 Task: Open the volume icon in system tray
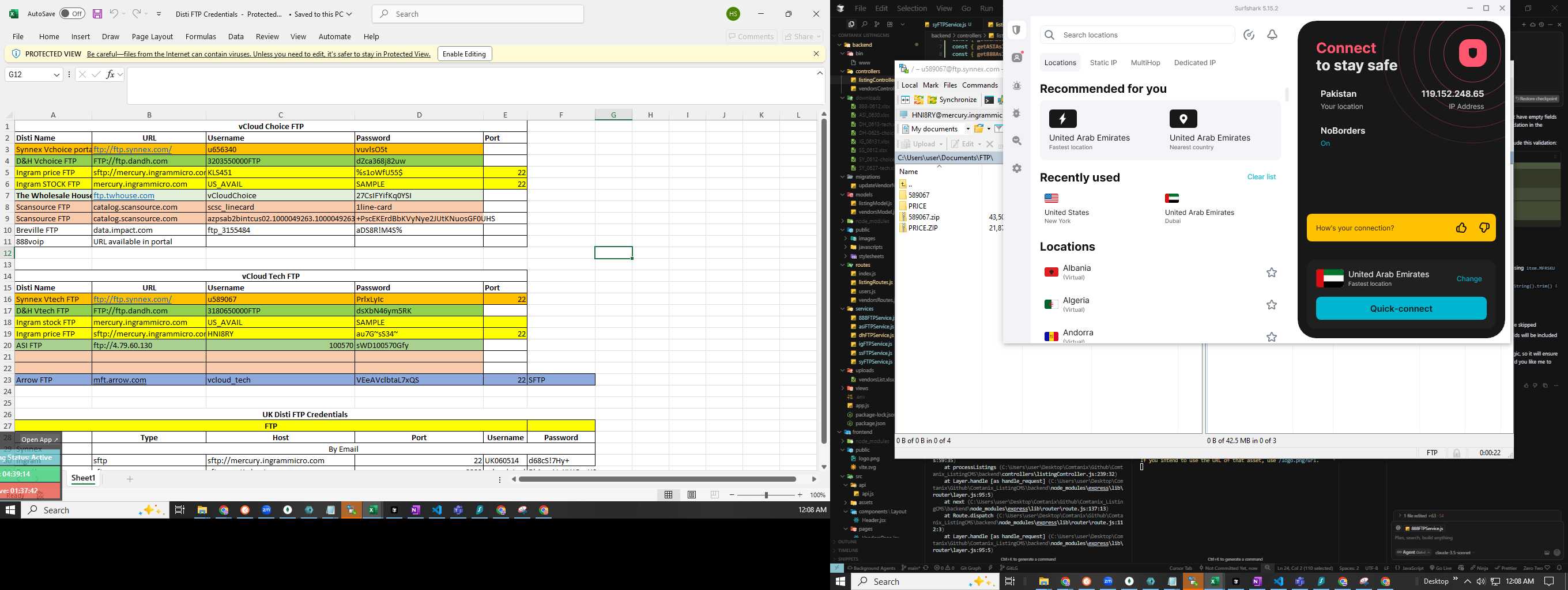pyautogui.click(x=1480, y=581)
